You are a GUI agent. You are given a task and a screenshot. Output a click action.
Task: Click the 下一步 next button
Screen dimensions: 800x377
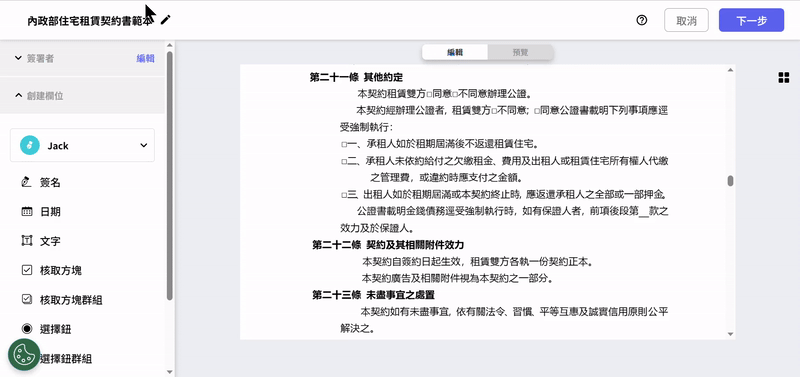tap(752, 20)
